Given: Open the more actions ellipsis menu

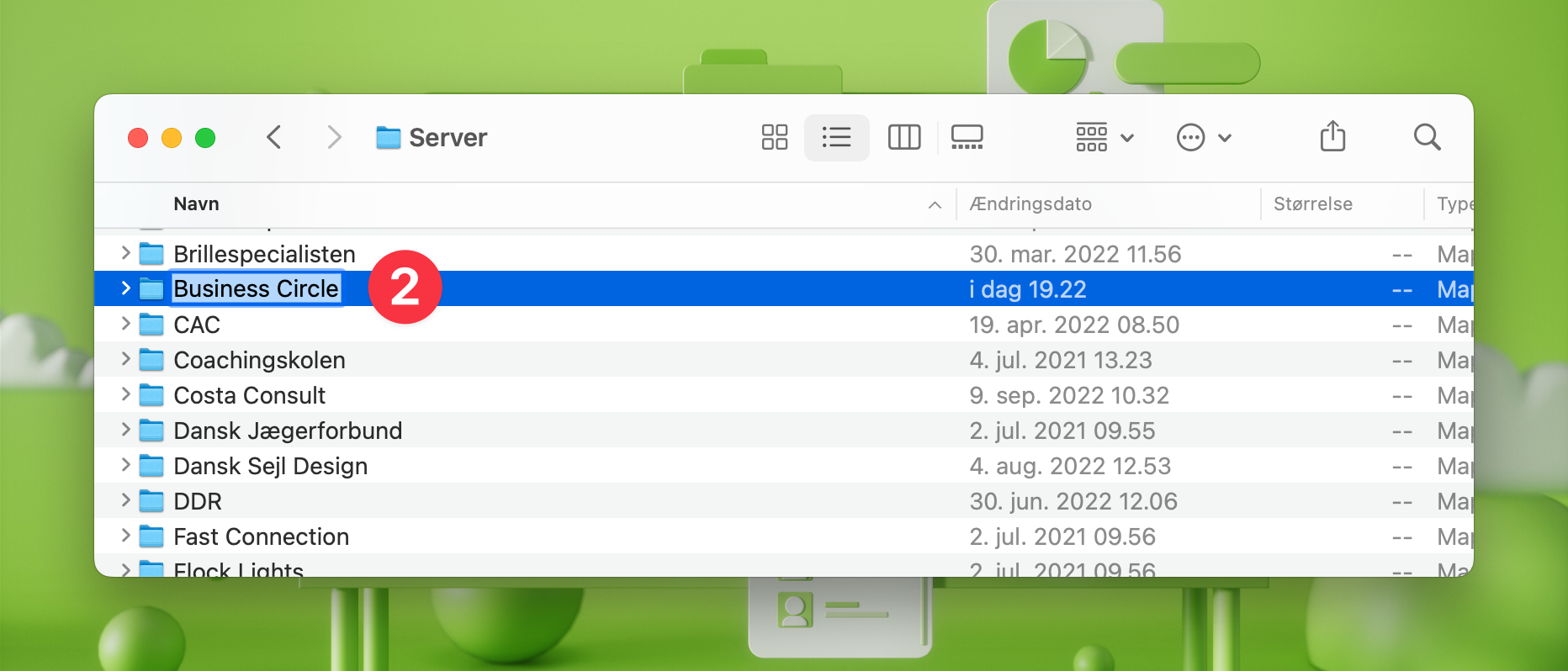Looking at the screenshot, I should tap(1203, 137).
